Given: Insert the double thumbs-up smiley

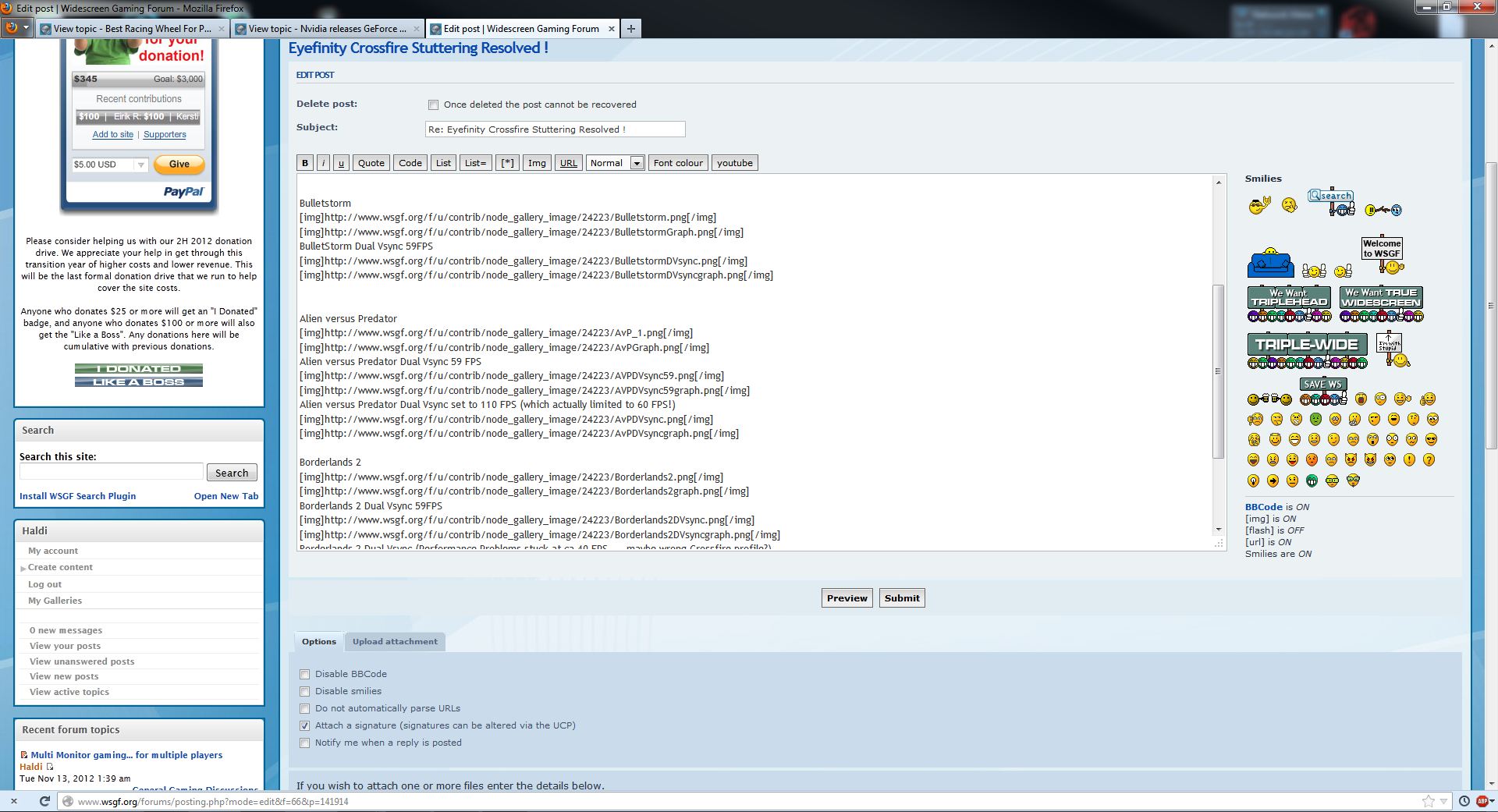Looking at the screenshot, I should click(x=1314, y=271).
